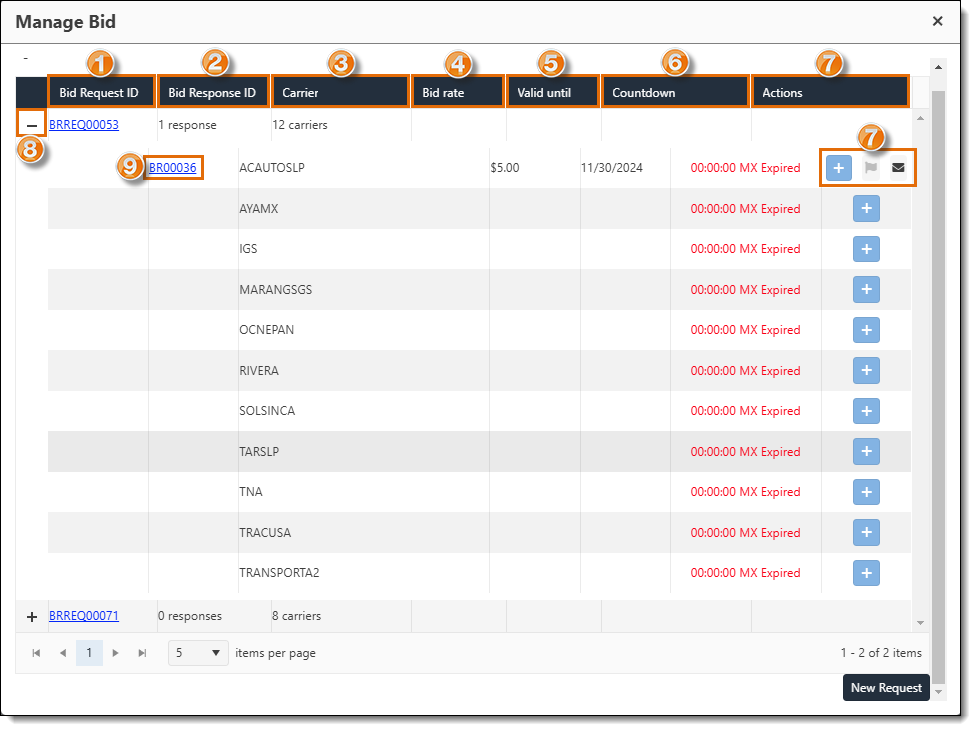Expand the BRREQ00071 bid request row
This screenshot has width=976, height=731.
click(32, 616)
